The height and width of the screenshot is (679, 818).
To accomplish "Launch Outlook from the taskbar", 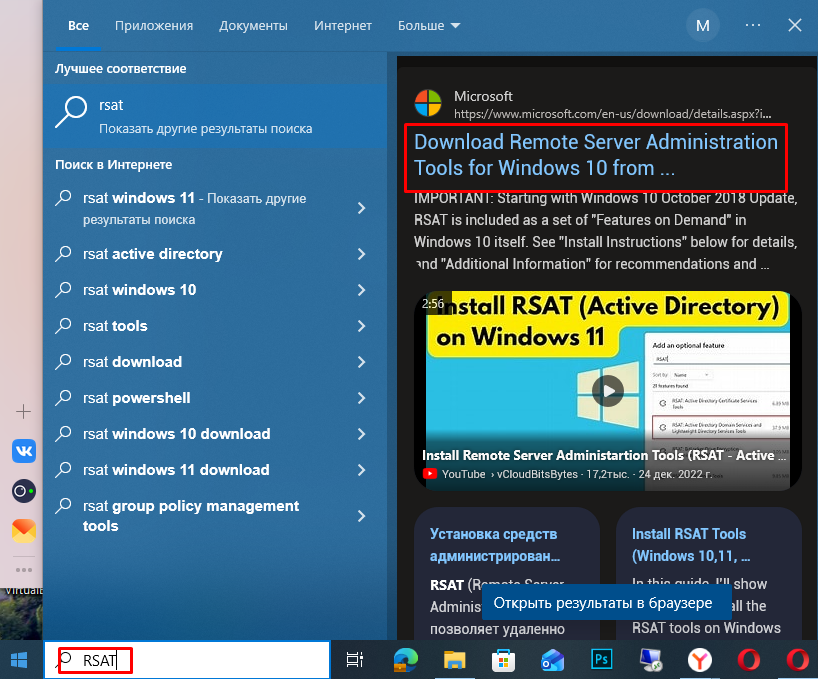I will [x=552, y=660].
